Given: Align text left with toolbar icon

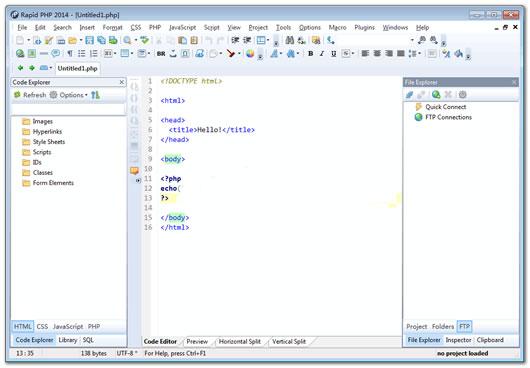Looking at the screenshot, I should point(365,53).
